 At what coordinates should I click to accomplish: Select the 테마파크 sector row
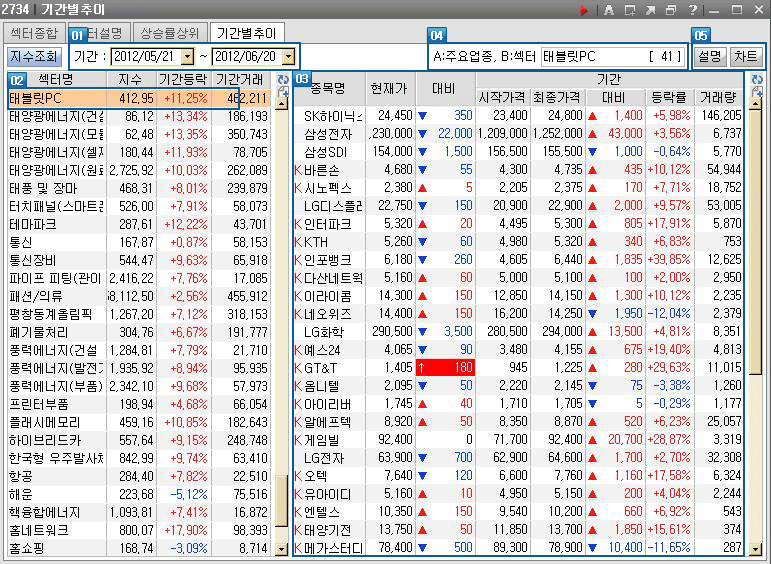139,225
